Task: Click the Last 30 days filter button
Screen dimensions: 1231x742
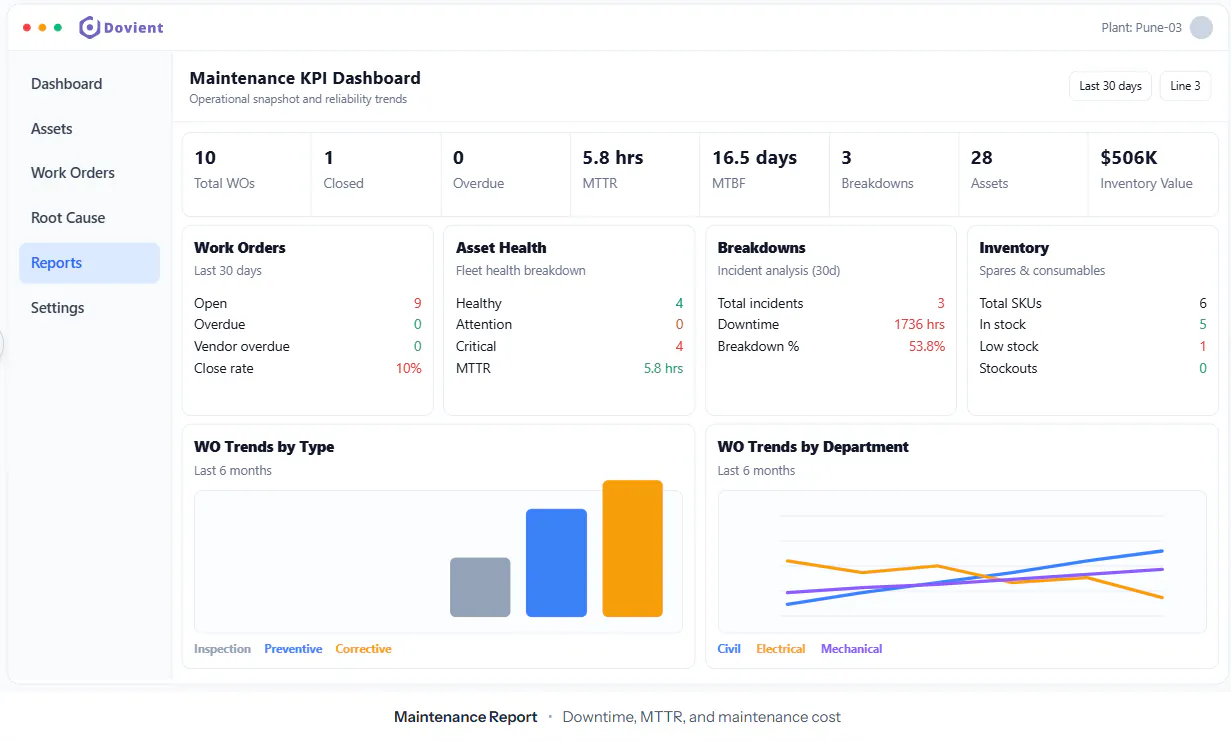Action: [x=1110, y=86]
